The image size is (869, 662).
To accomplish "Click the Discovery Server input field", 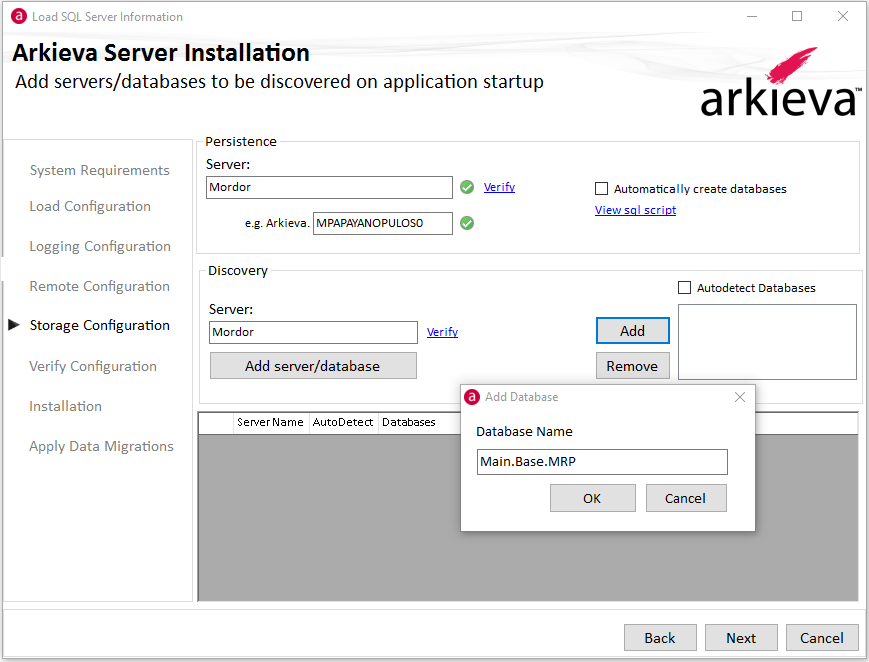I will [313, 332].
